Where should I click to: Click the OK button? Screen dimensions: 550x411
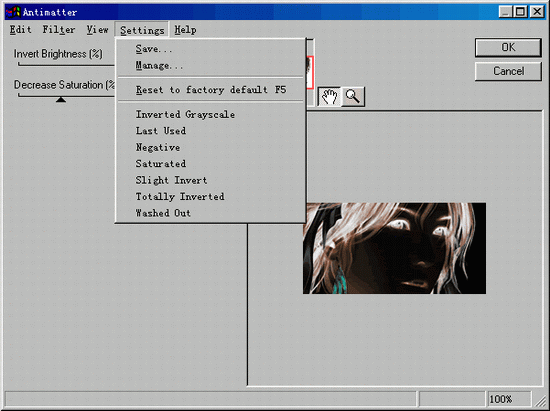pyautogui.click(x=508, y=47)
